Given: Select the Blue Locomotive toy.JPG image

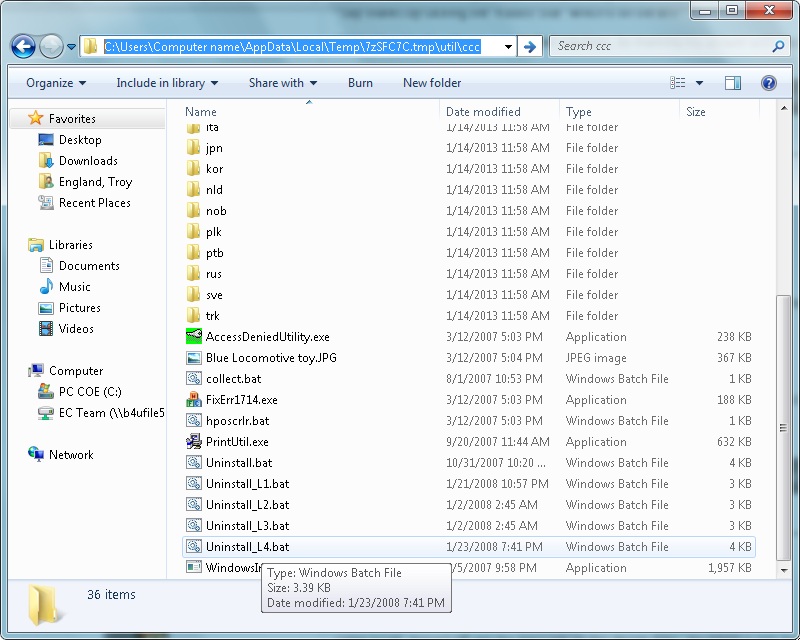Looking at the screenshot, I should click(x=270, y=357).
